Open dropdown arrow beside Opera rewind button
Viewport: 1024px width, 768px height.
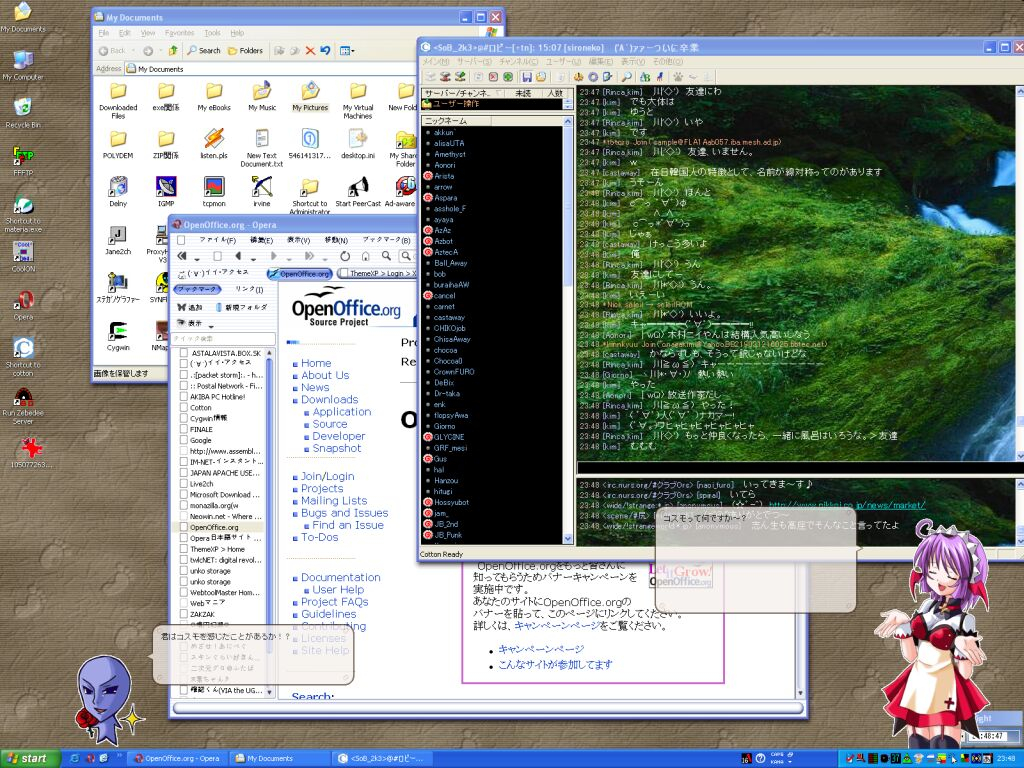(197, 258)
